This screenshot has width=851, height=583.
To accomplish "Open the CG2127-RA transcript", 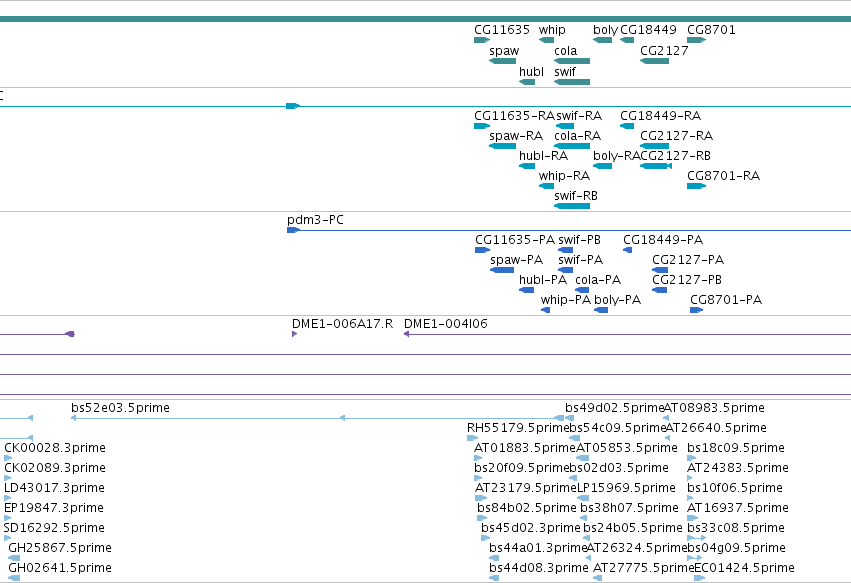I will click(x=655, y=146).
